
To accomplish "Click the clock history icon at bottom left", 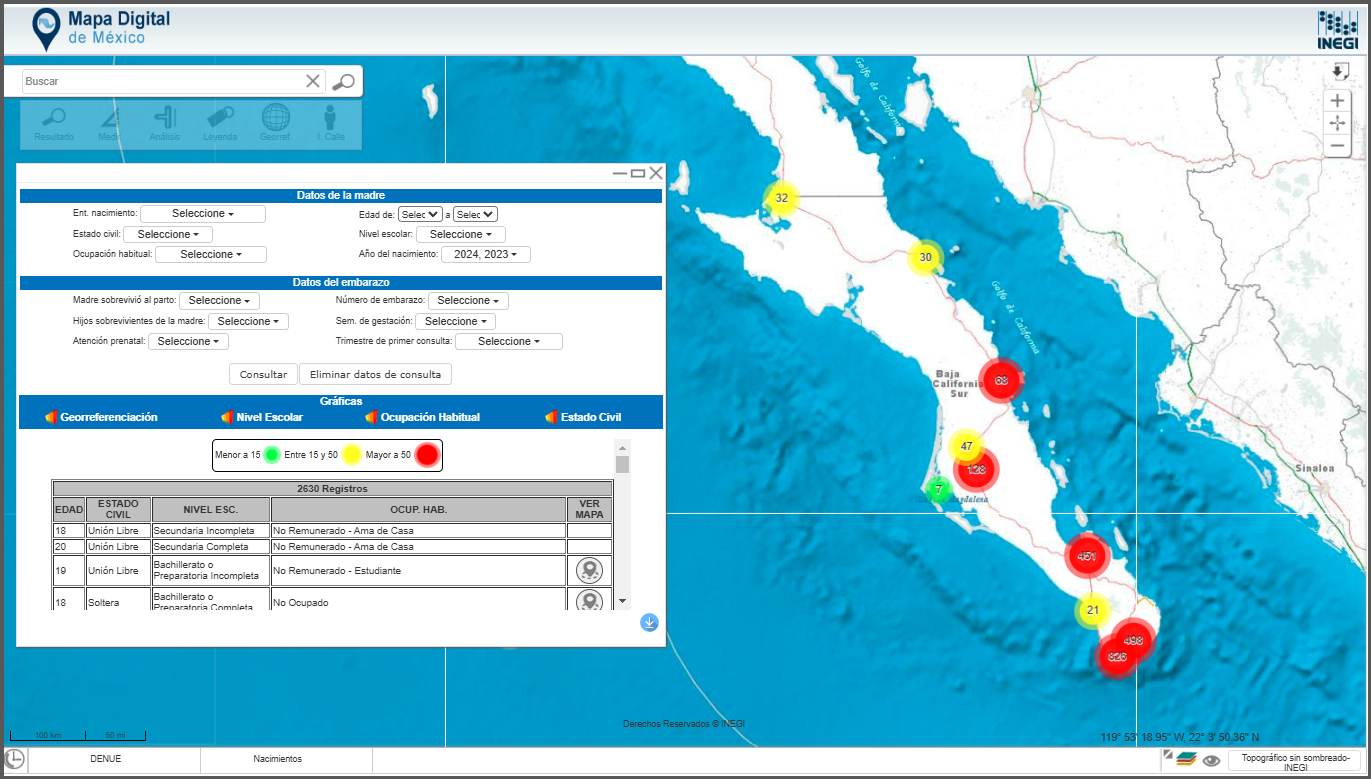I will tap(15, 759).
